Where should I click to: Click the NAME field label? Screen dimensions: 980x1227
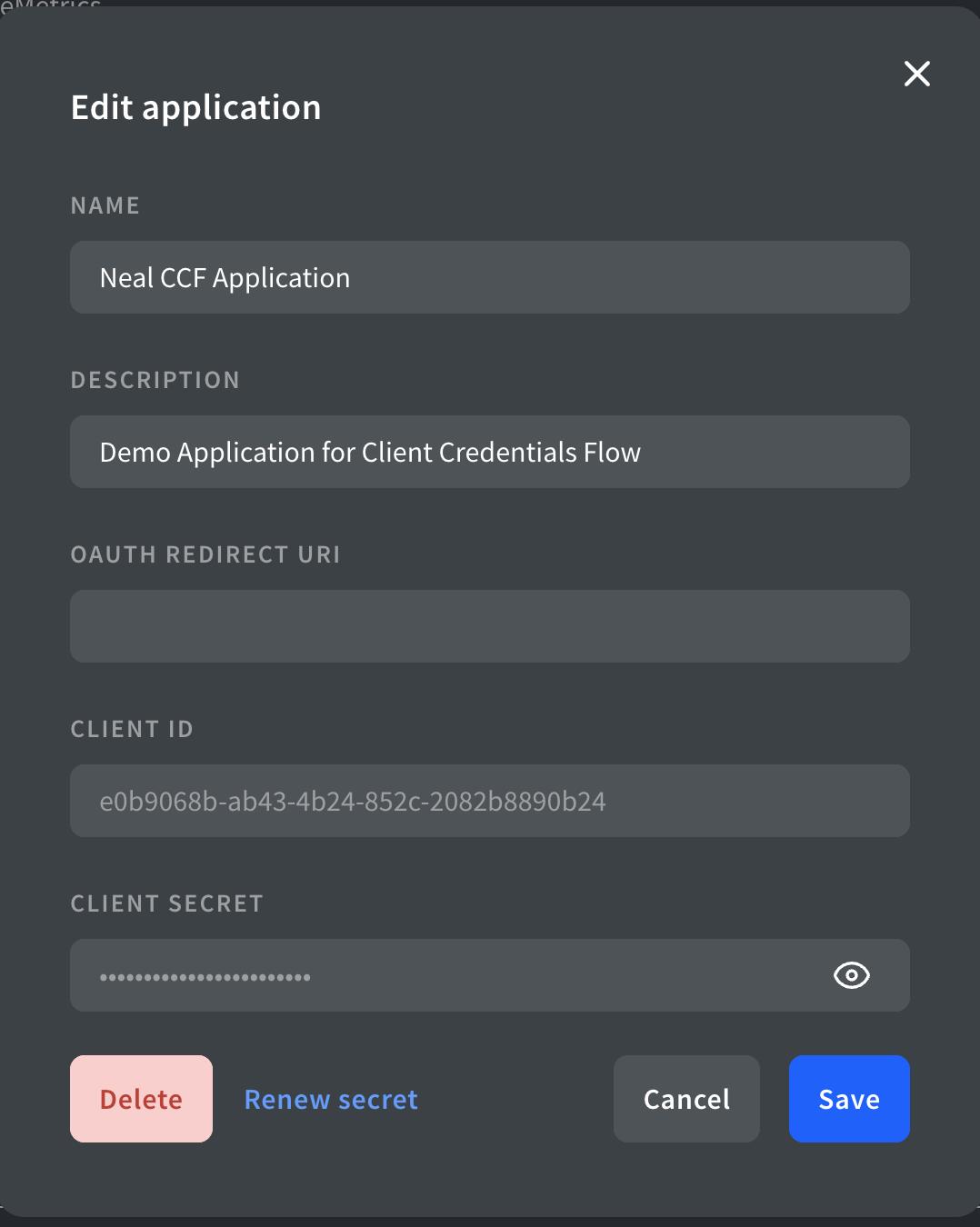(x=105, y=206)
